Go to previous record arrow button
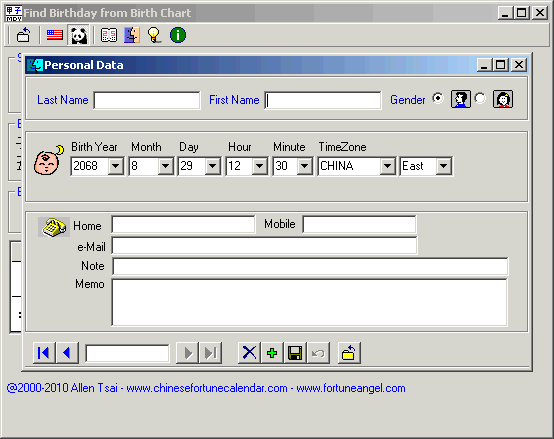Viewport: 554px width, 439px height. [67, 353]
